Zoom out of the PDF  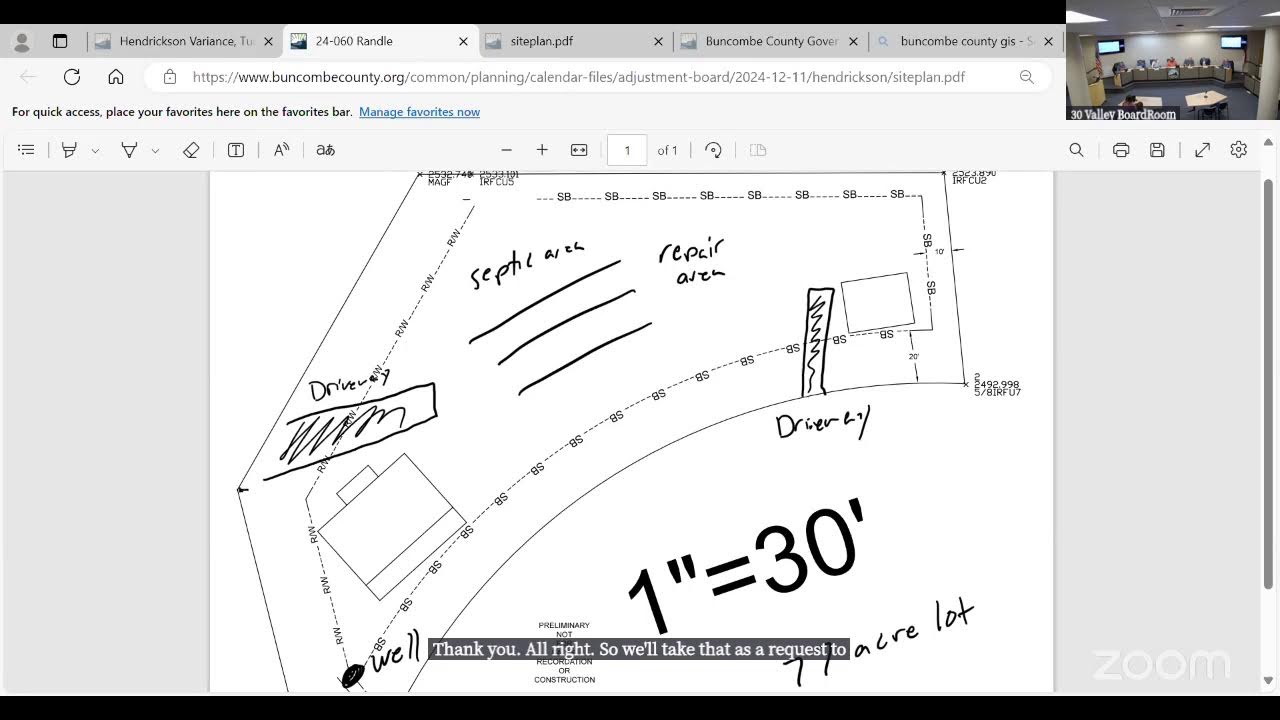click(507, 150)
